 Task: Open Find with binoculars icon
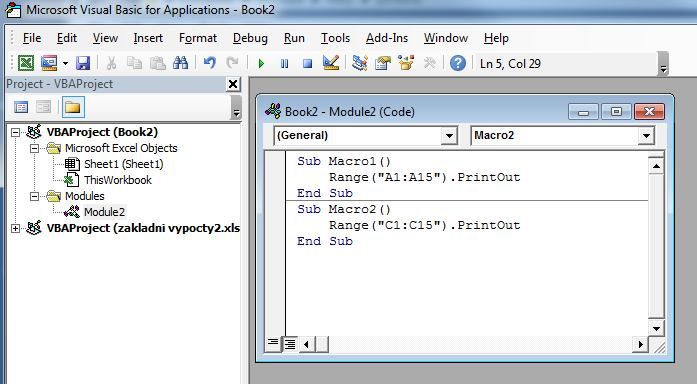[x=180, y=63]
